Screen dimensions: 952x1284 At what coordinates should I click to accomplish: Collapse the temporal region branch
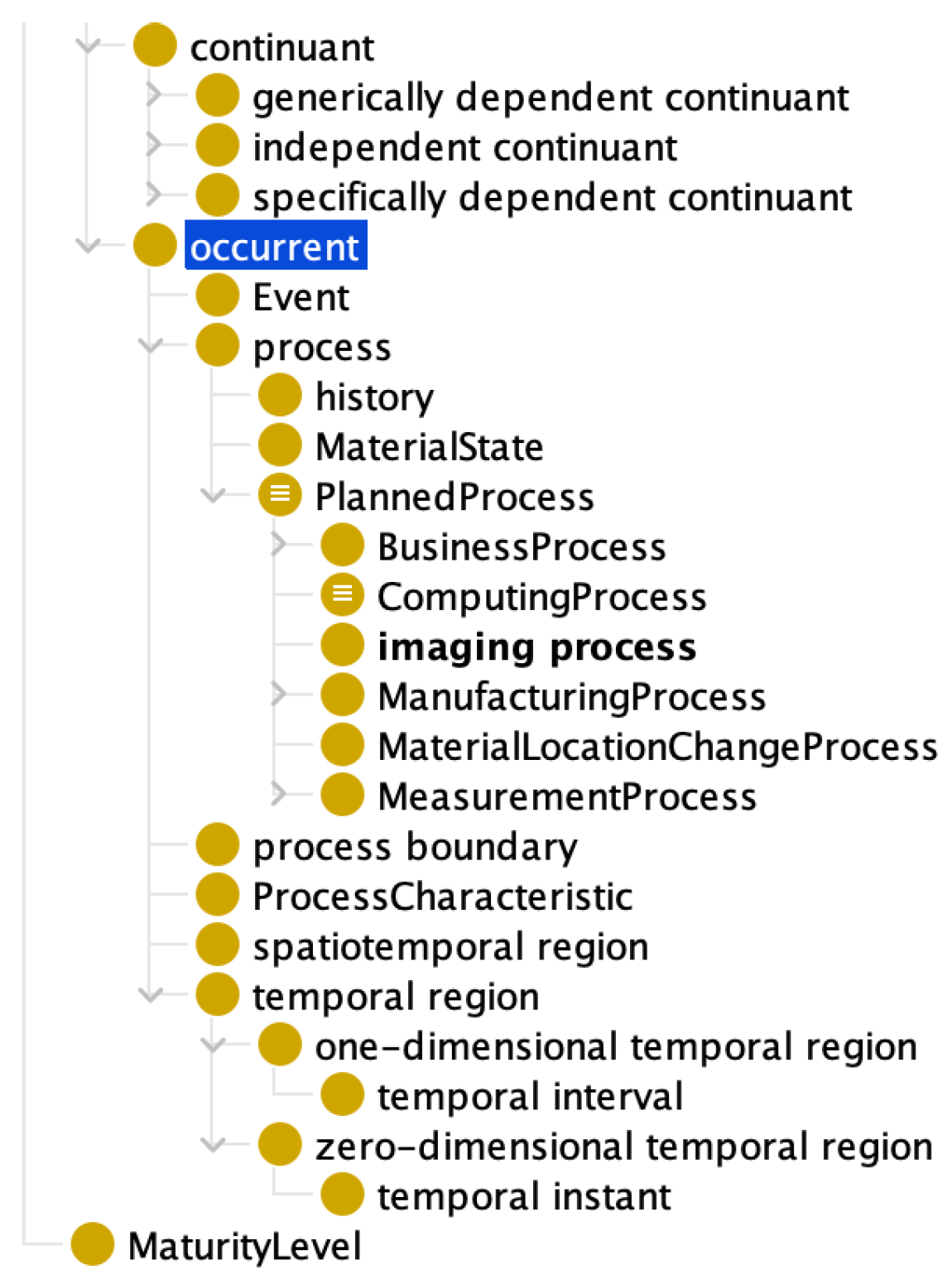tap(151, 995)
